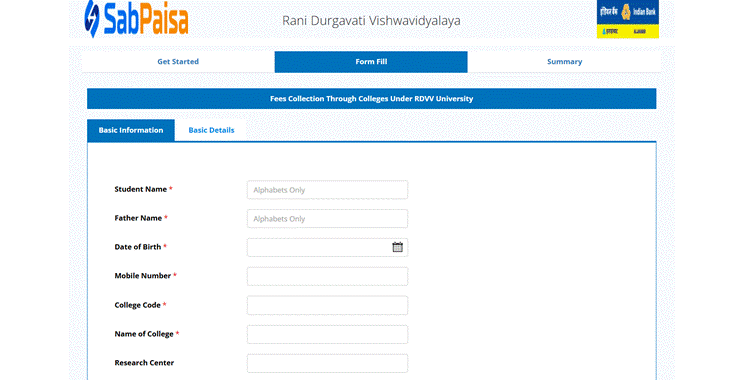
Task: Click the 'Rani Durgavati Vishwavidyalaya' heading
Action: tap(371, 21)
